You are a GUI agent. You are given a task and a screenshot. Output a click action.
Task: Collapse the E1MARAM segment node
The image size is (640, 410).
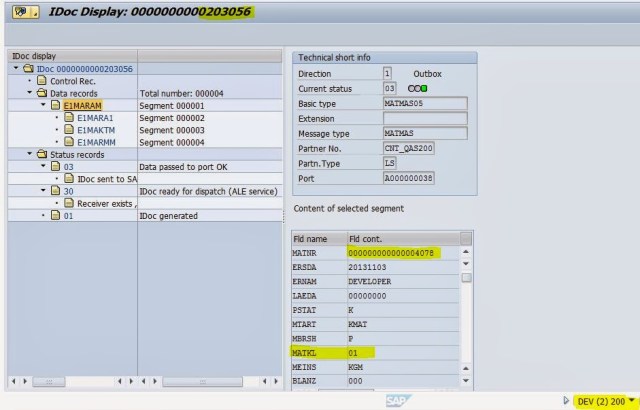pos(43,105)
